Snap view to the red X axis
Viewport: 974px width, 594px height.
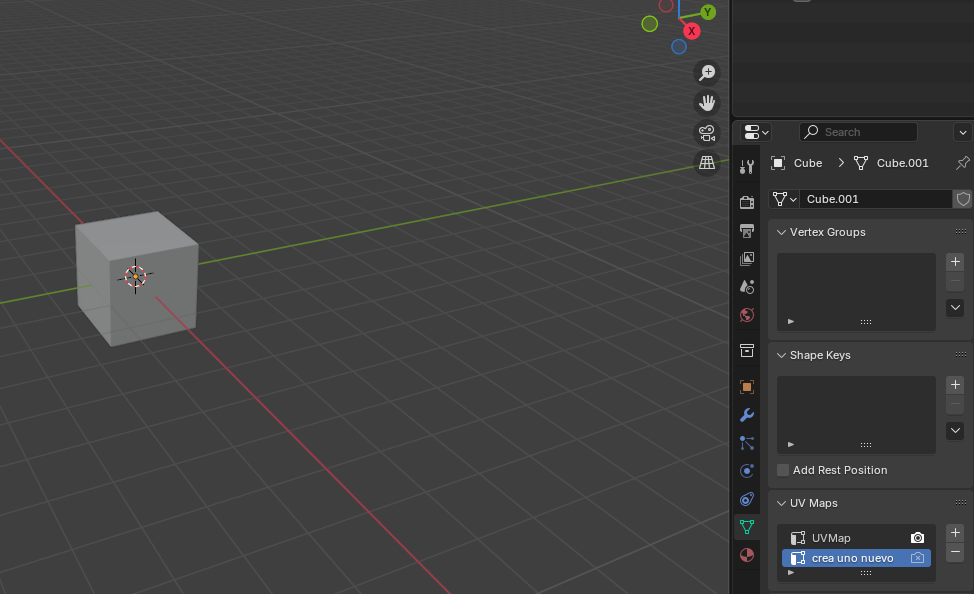tap(691, 31)
